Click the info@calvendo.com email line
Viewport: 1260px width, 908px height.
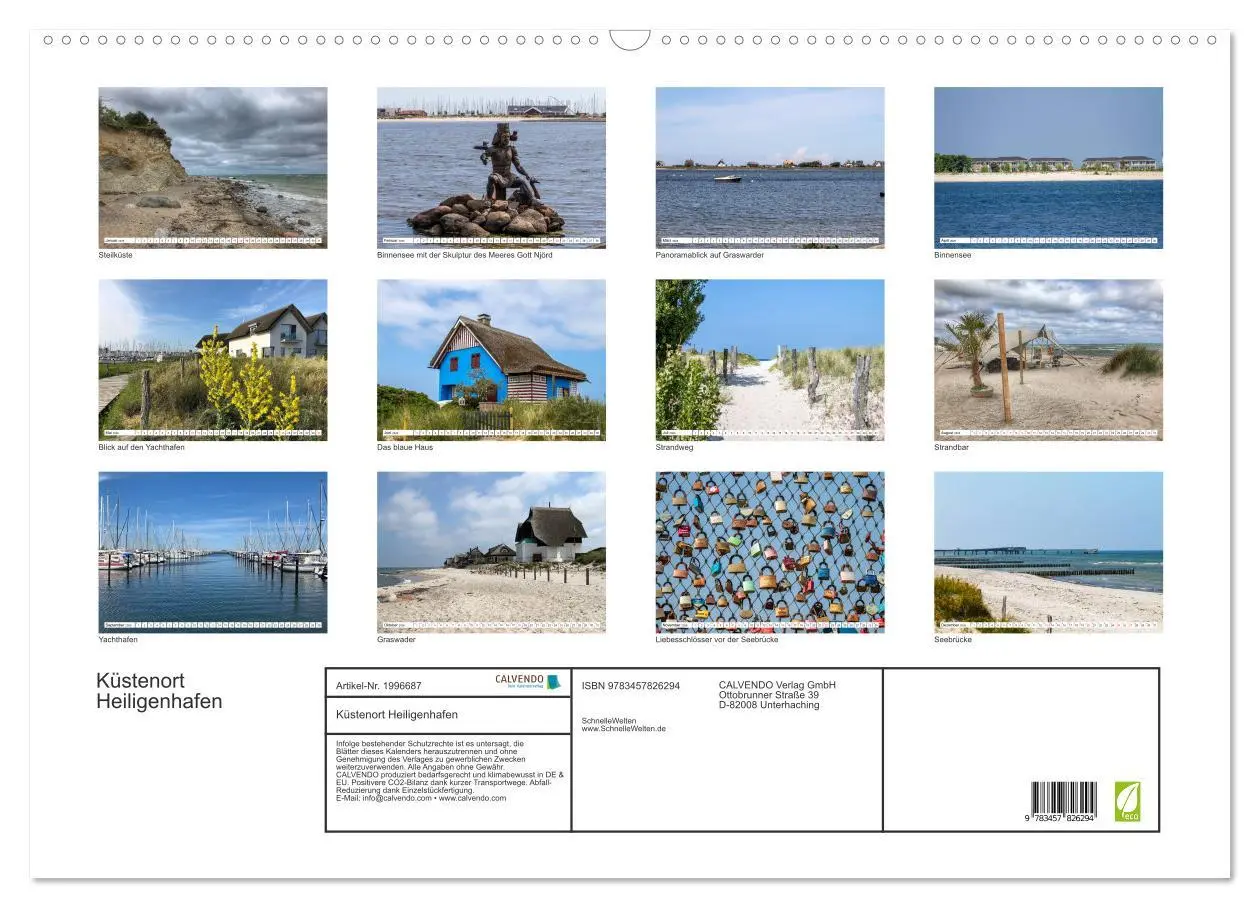point(421,798)
